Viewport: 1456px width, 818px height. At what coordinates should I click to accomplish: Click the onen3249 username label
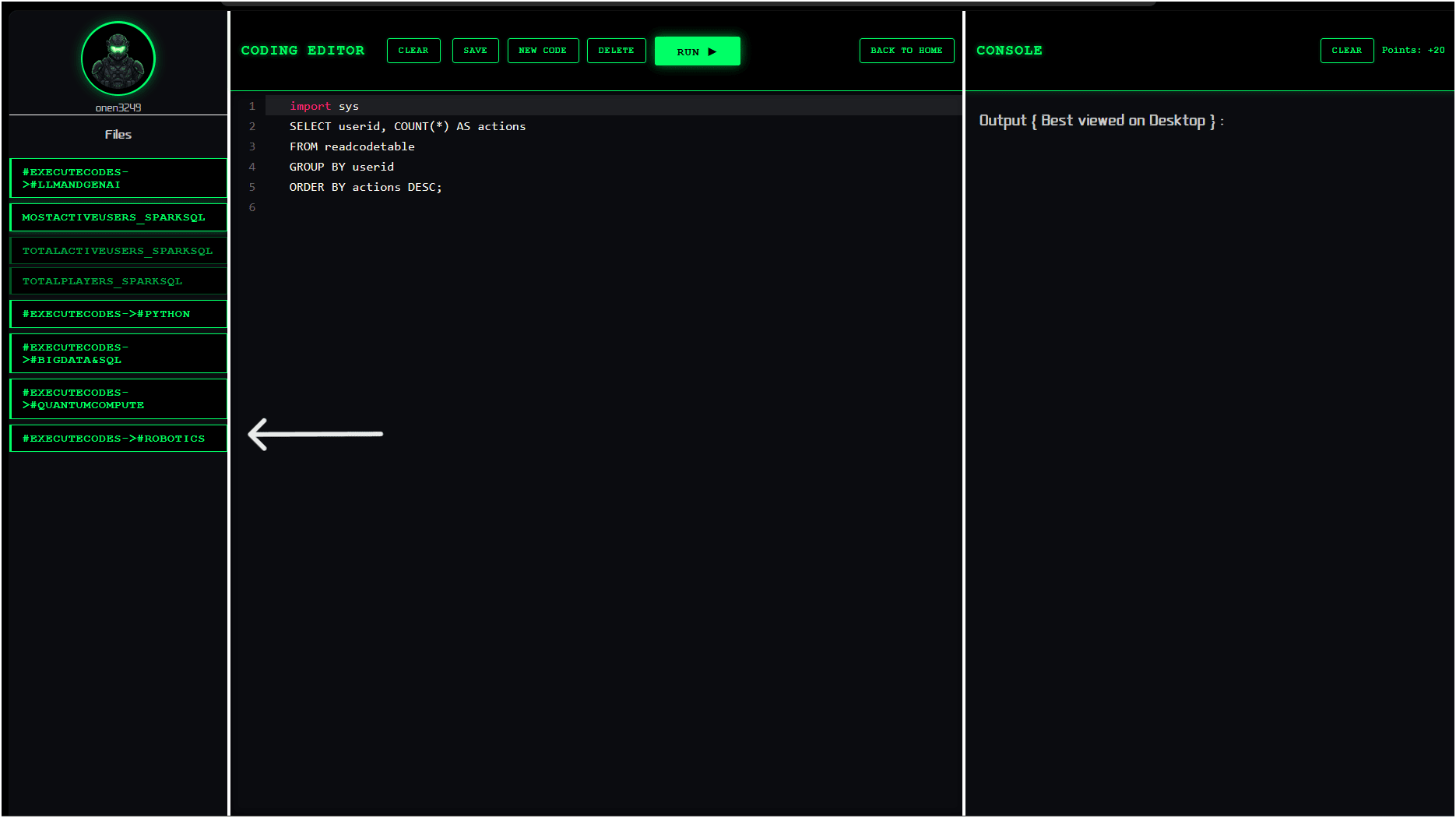tap(118, 108)
